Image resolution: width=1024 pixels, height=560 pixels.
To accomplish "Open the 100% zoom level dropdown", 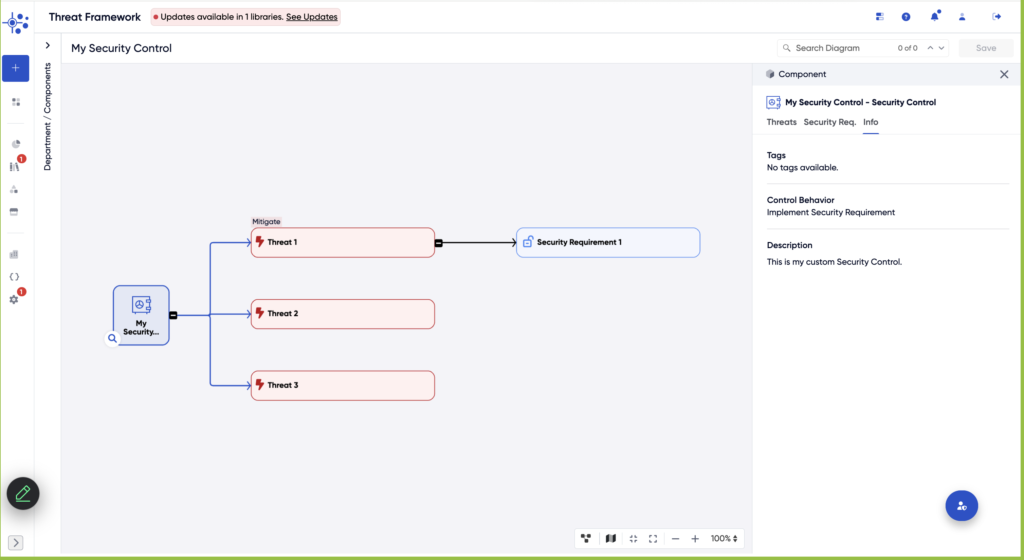I will 725,539.
